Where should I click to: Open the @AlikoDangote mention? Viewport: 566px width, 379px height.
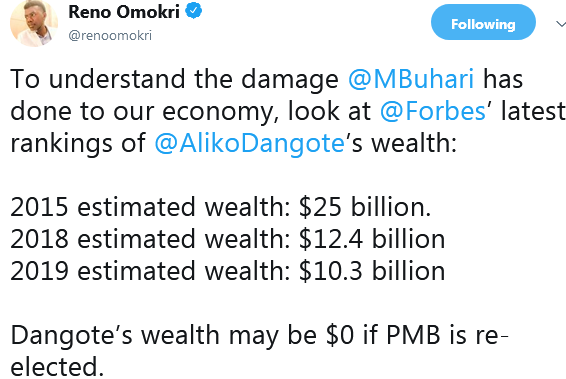(249, 143)
